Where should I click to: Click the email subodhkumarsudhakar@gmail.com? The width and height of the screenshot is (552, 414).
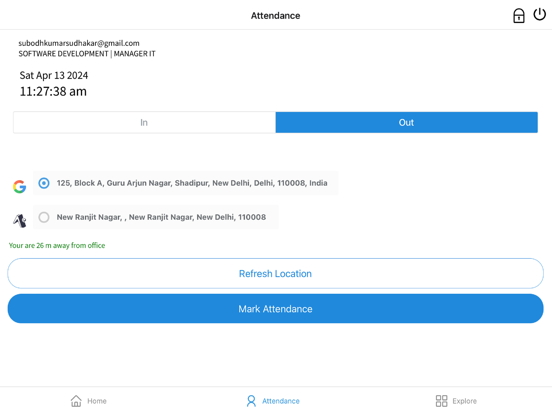tap(79, 43)
